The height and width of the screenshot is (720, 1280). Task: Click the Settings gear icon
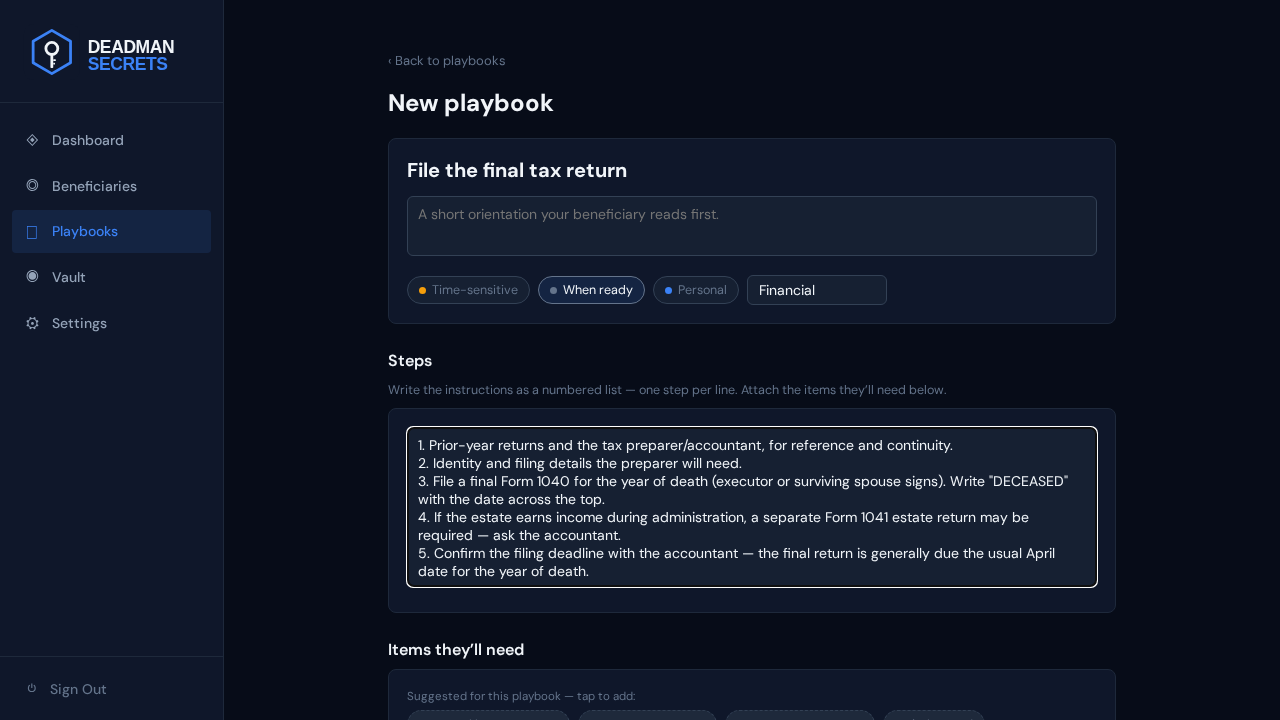[x=32, y=323]
